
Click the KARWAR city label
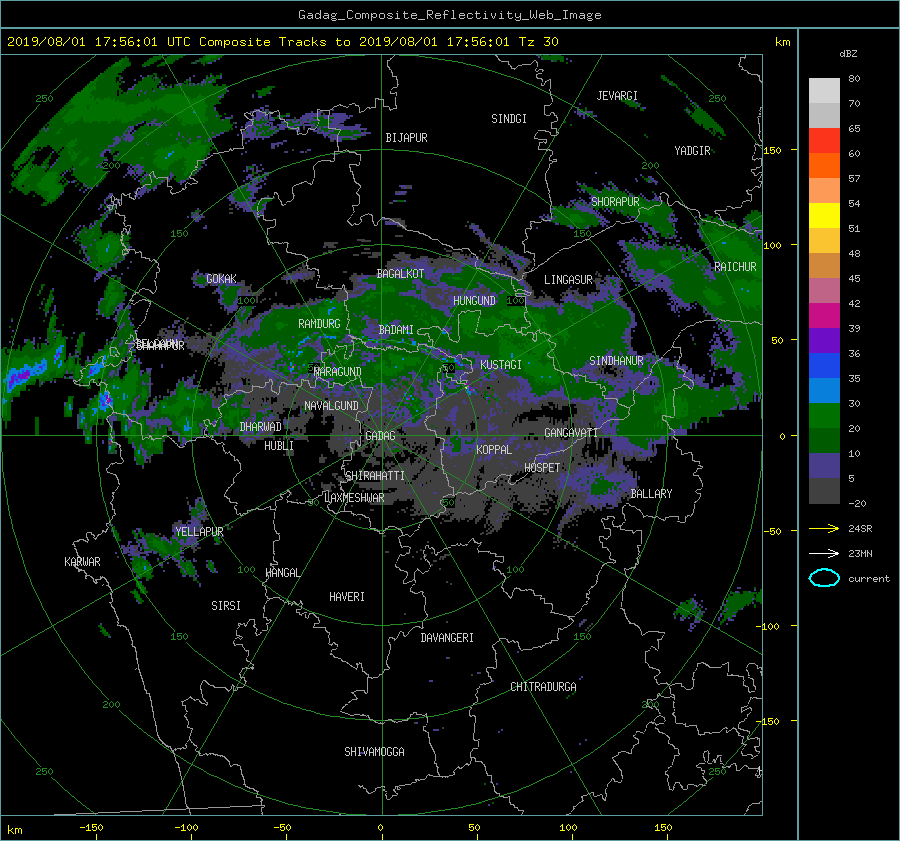pyautogui.click(x=82, y=562)
